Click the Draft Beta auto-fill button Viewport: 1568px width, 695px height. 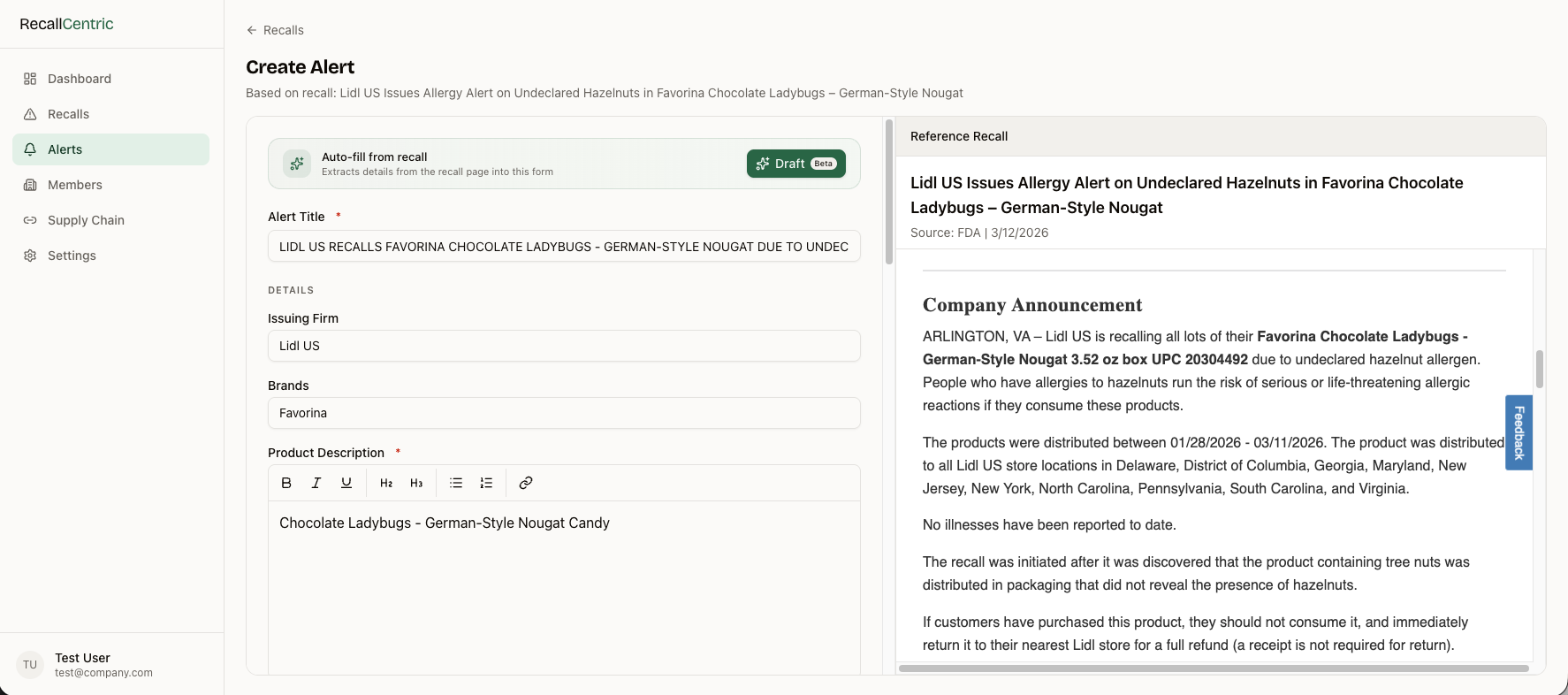(796, 164)
